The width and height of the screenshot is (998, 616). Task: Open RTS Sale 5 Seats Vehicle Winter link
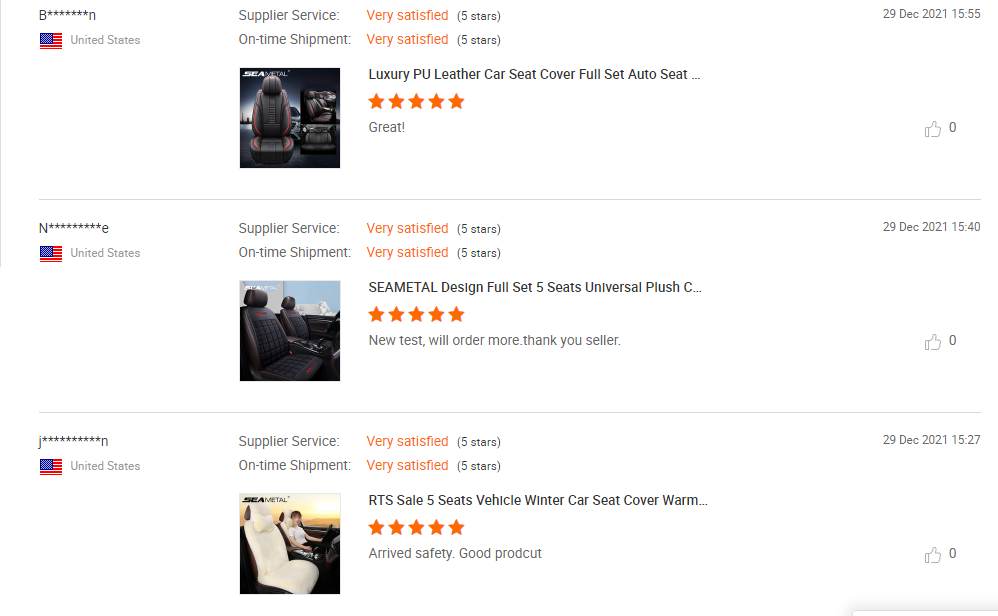[538, 500]
